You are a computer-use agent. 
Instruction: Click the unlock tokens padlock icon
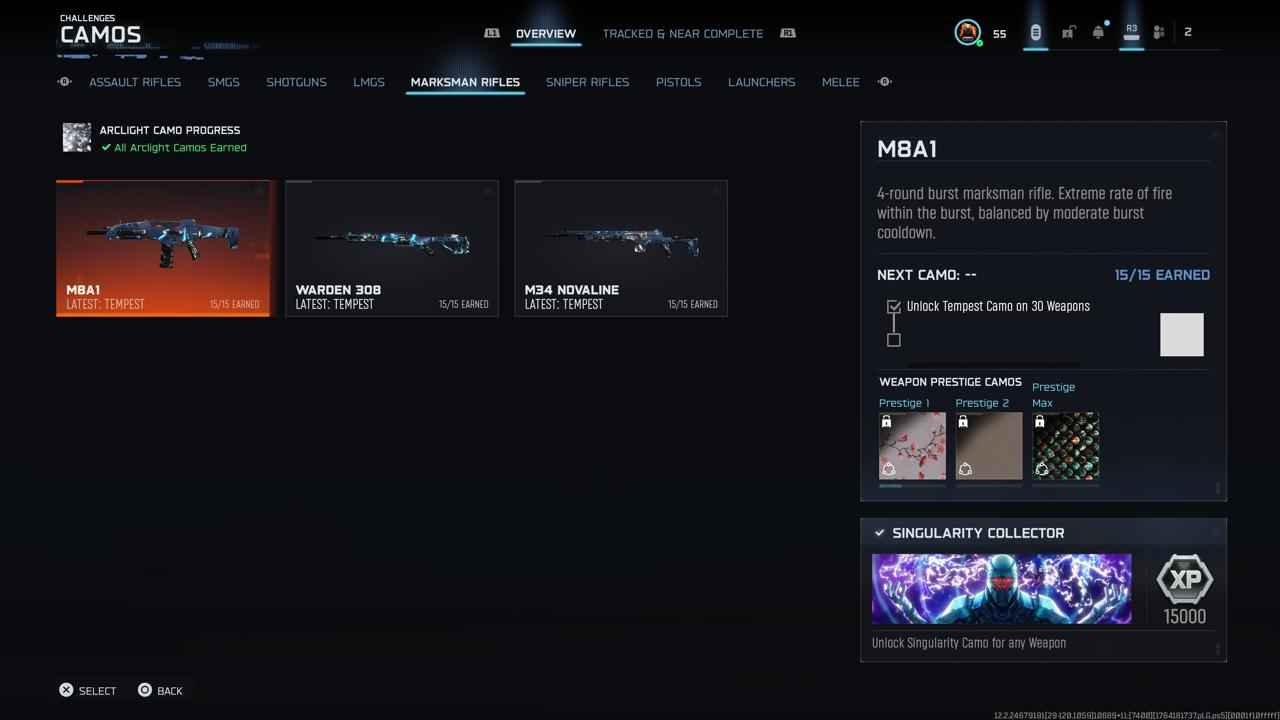coord(1068,33)
